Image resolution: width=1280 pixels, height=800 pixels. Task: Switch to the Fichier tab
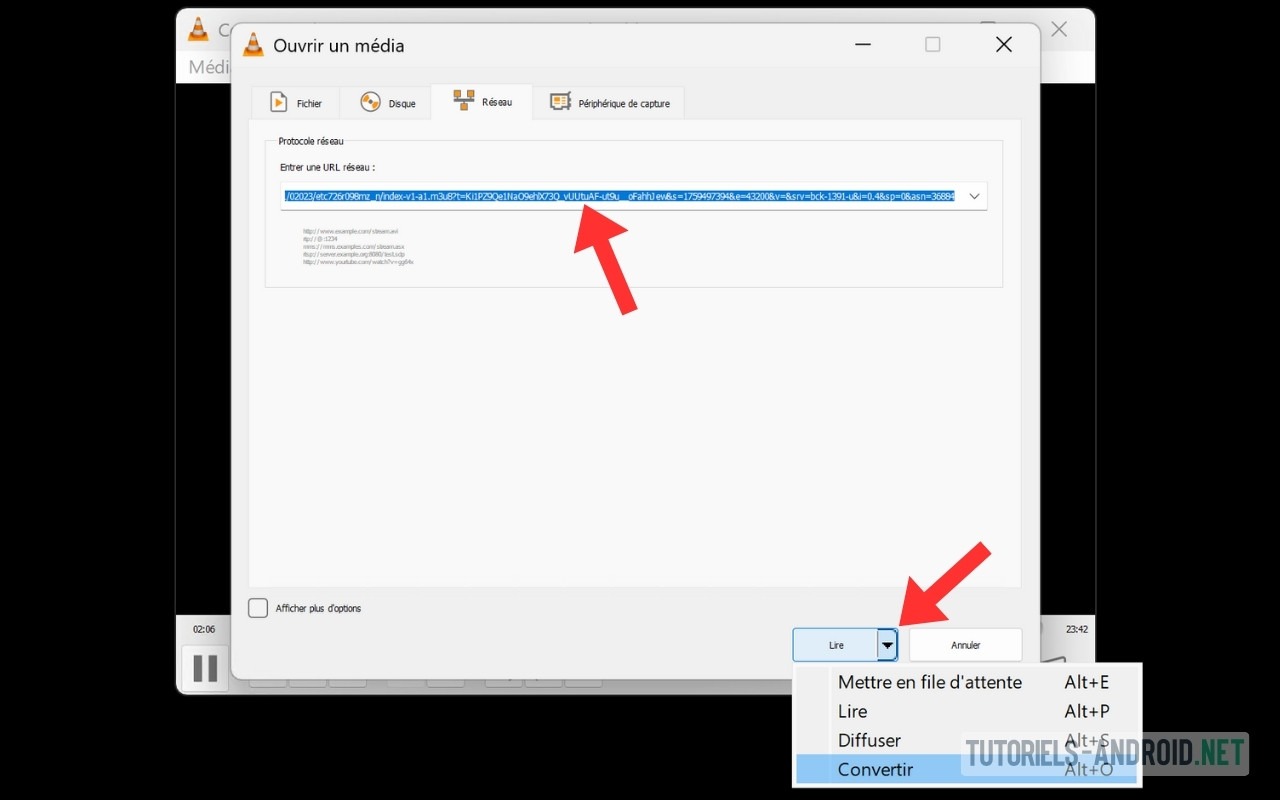[x=295, y=103]
